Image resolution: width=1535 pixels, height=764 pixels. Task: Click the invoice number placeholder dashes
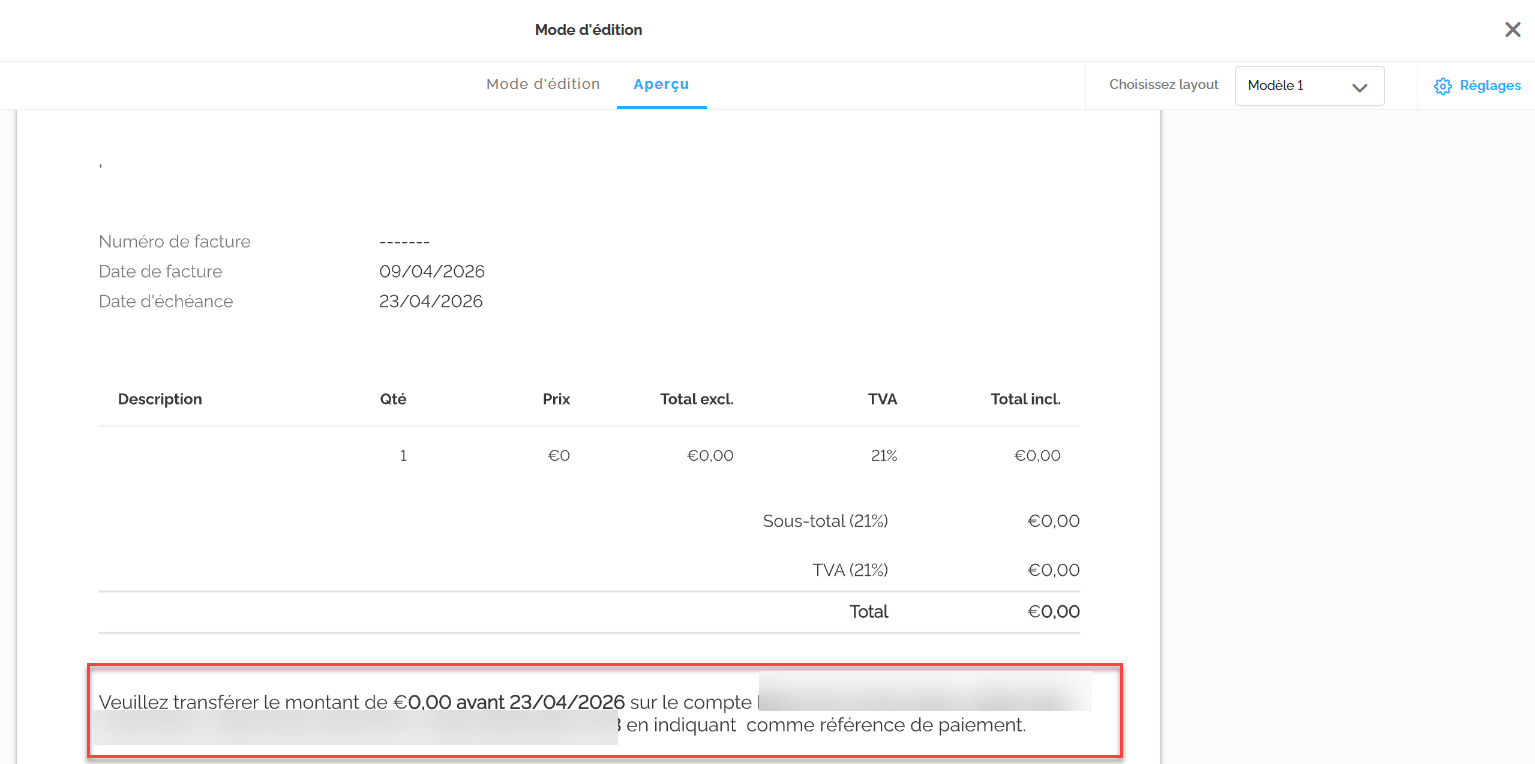(404, 242)
